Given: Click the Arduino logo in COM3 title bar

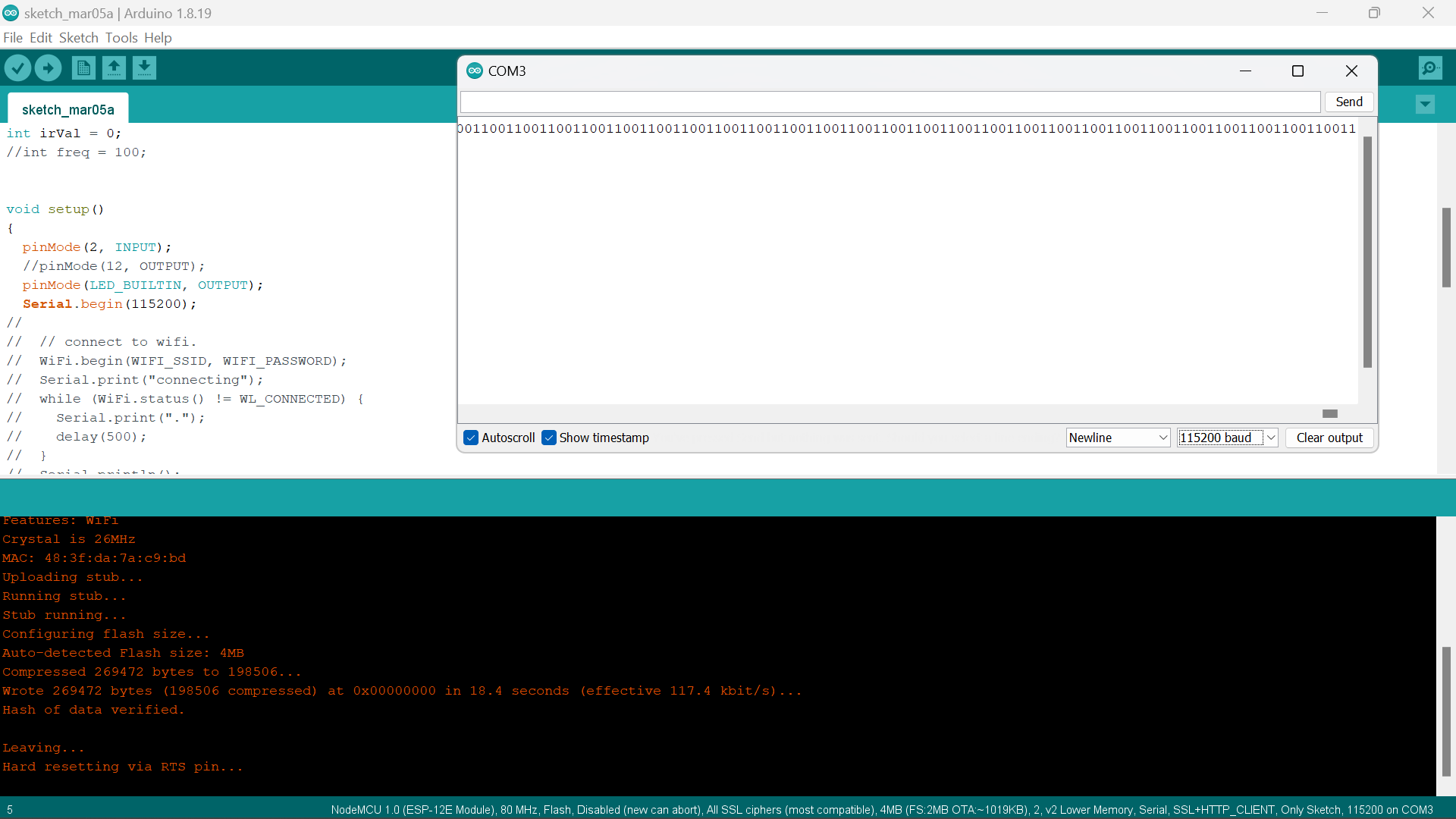Looking at the screenshot, I should [475, 71].
